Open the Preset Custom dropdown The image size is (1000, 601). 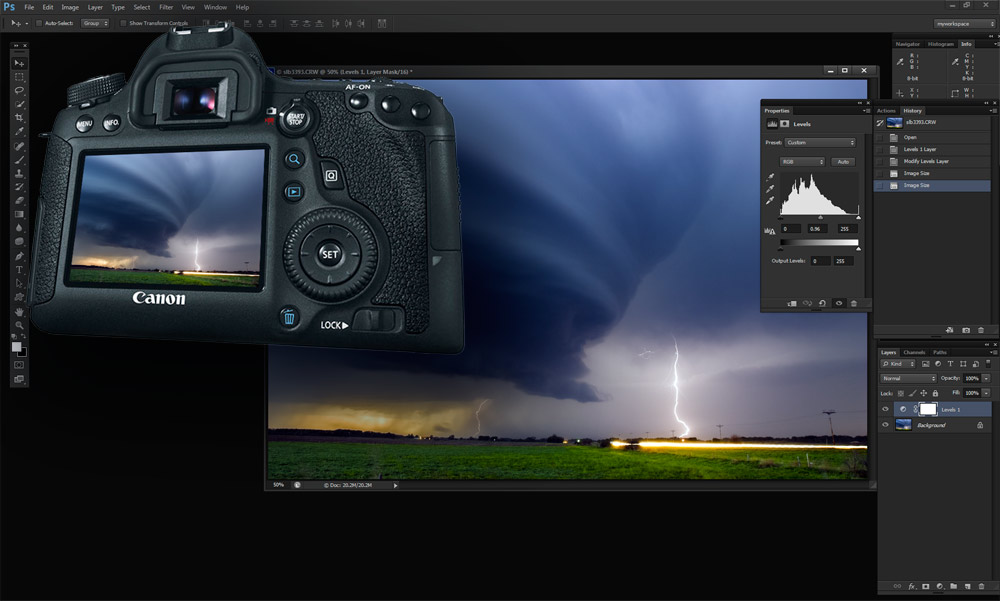pos(820,142)
